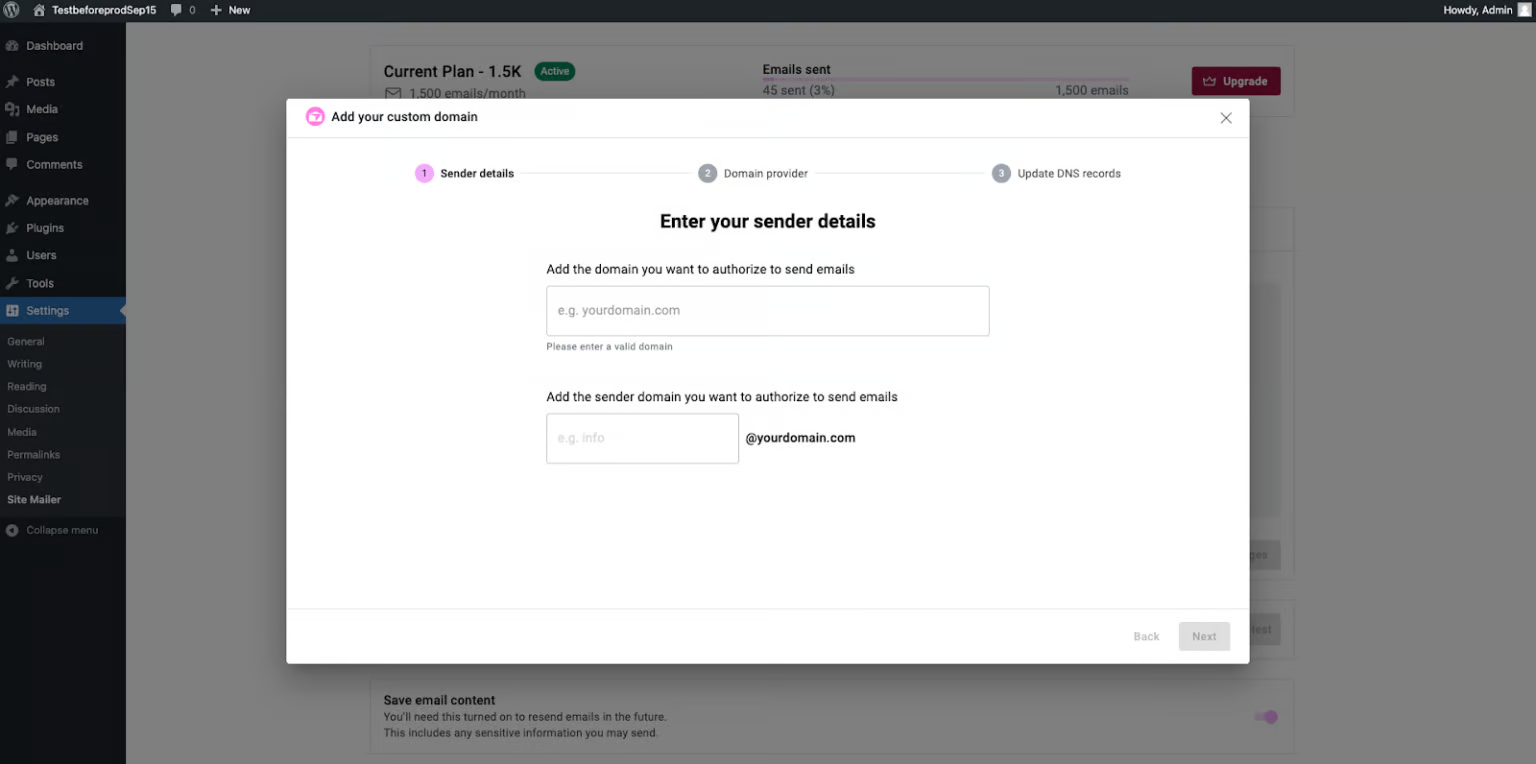Click the WordPress logo icon
The width and height of the screenshot is (1536, 764).
click(x=11, y=10)
